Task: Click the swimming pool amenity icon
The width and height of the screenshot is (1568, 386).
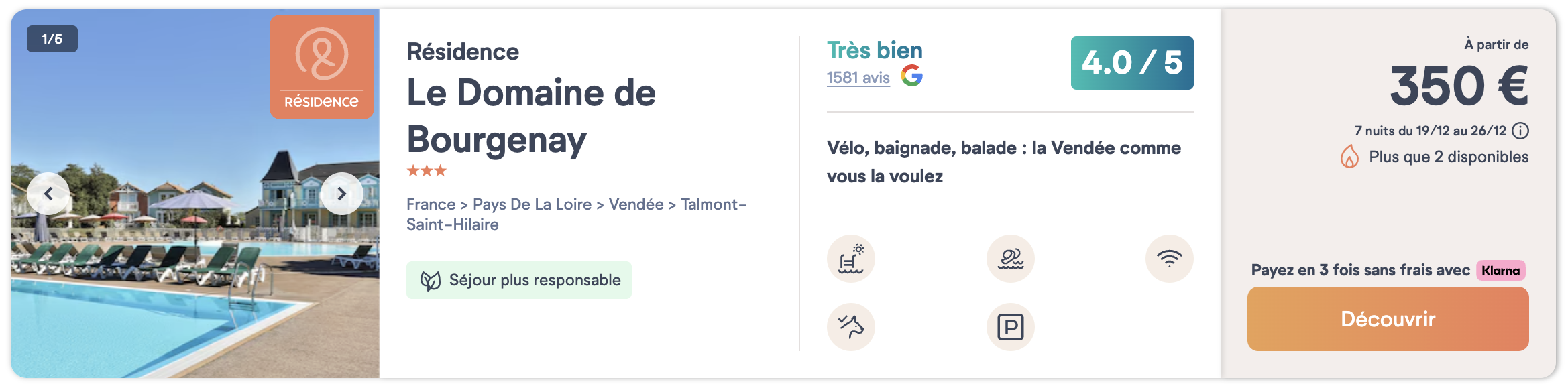Action: click(x=851, y=259)
